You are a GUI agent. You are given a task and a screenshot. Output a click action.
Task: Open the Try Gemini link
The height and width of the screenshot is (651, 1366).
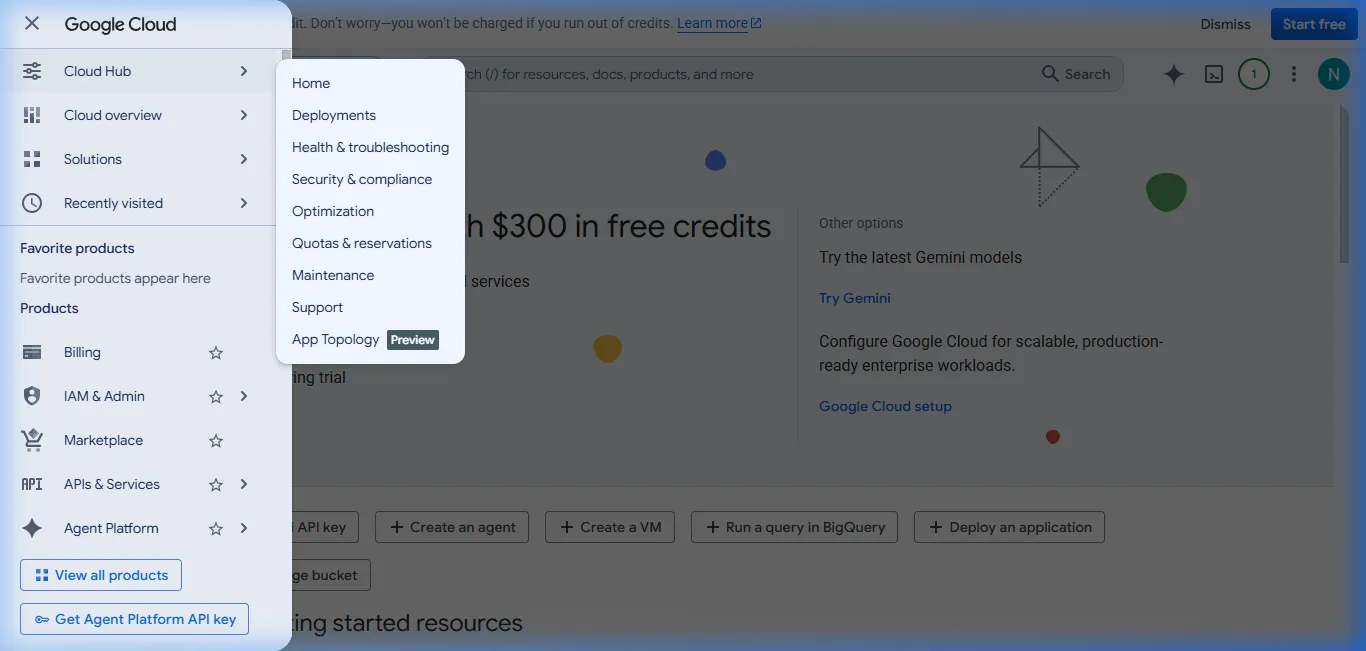(855, 298)
